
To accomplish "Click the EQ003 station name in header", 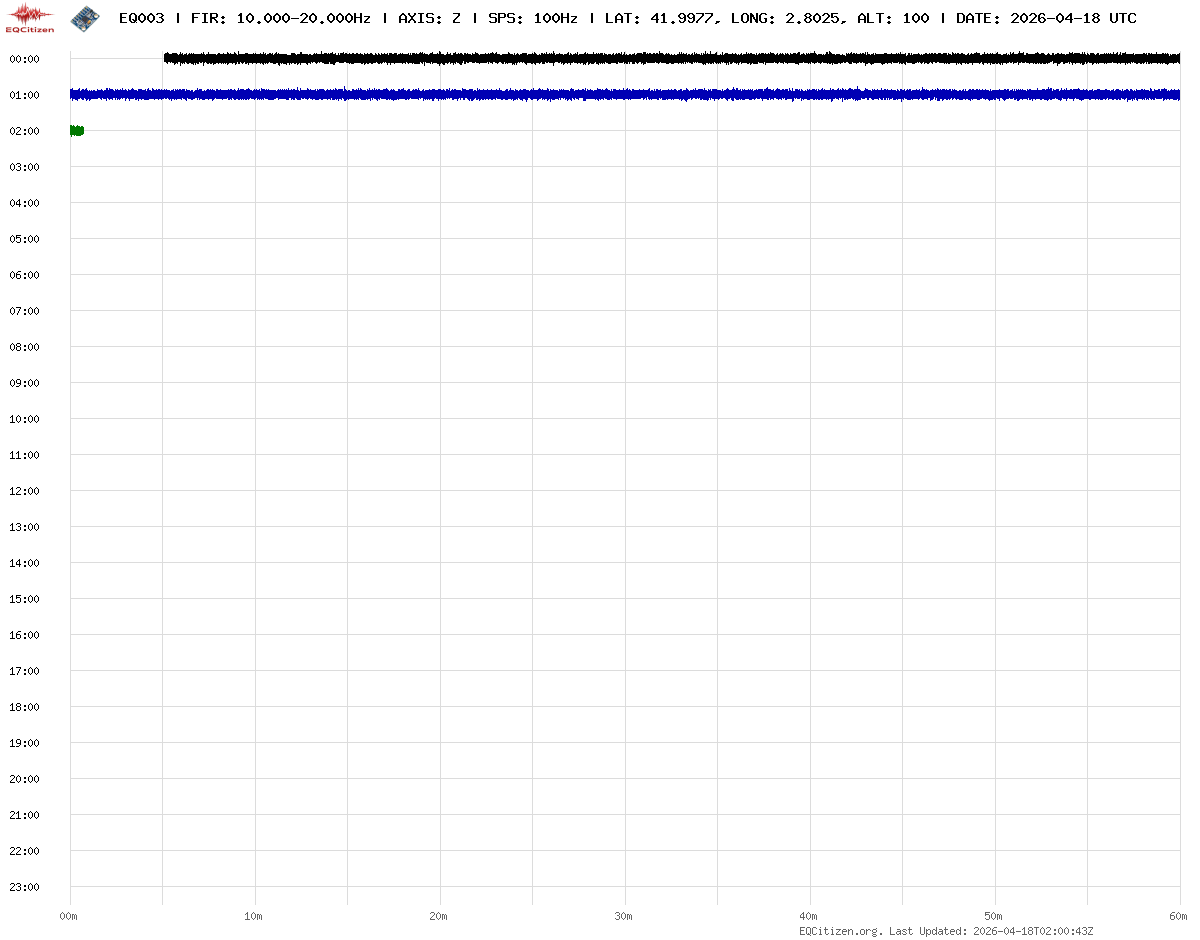I will point(141,18).
